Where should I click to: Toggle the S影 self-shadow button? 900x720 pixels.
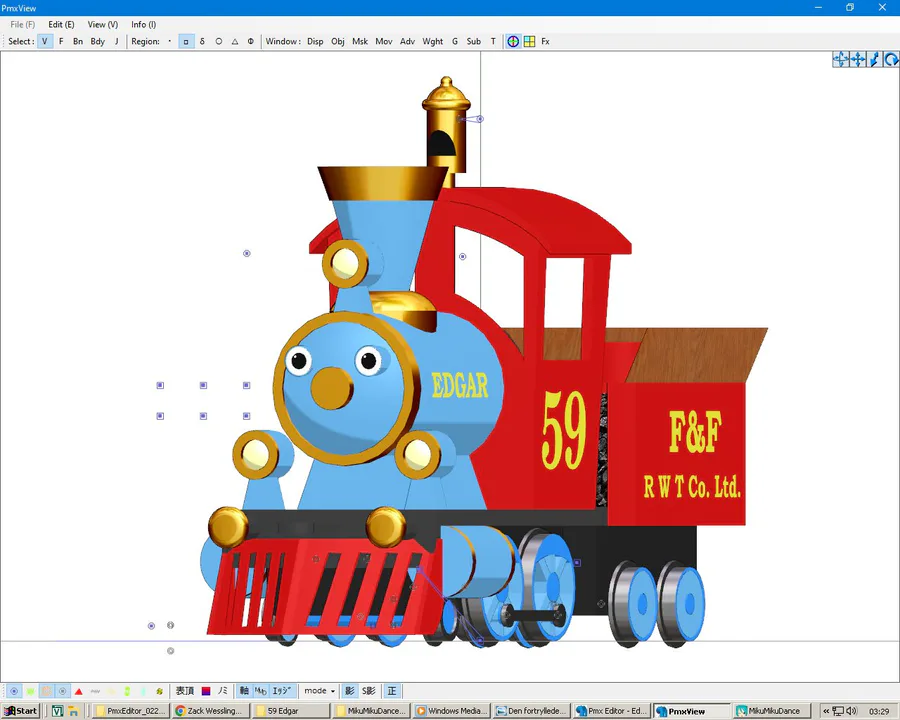(x=368, y=691)
